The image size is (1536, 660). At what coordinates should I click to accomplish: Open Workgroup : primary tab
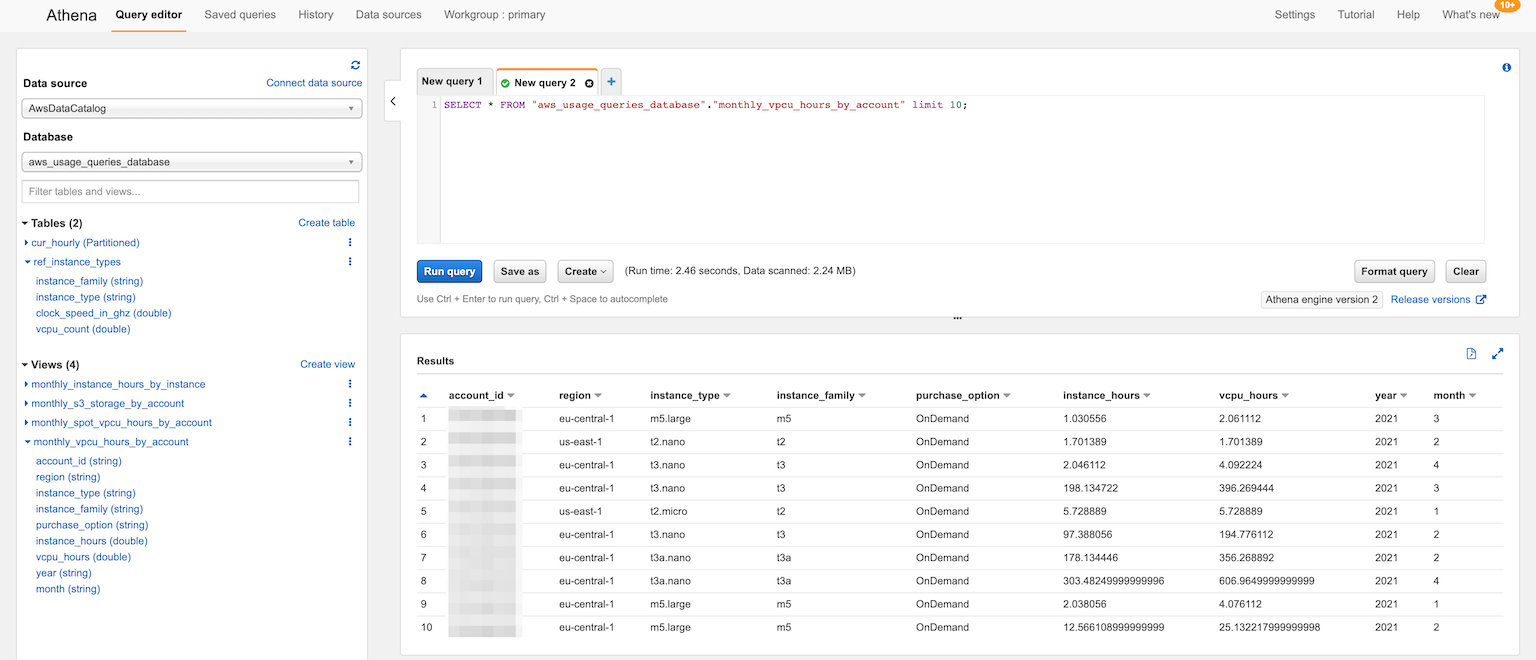(x=495, y=15)
